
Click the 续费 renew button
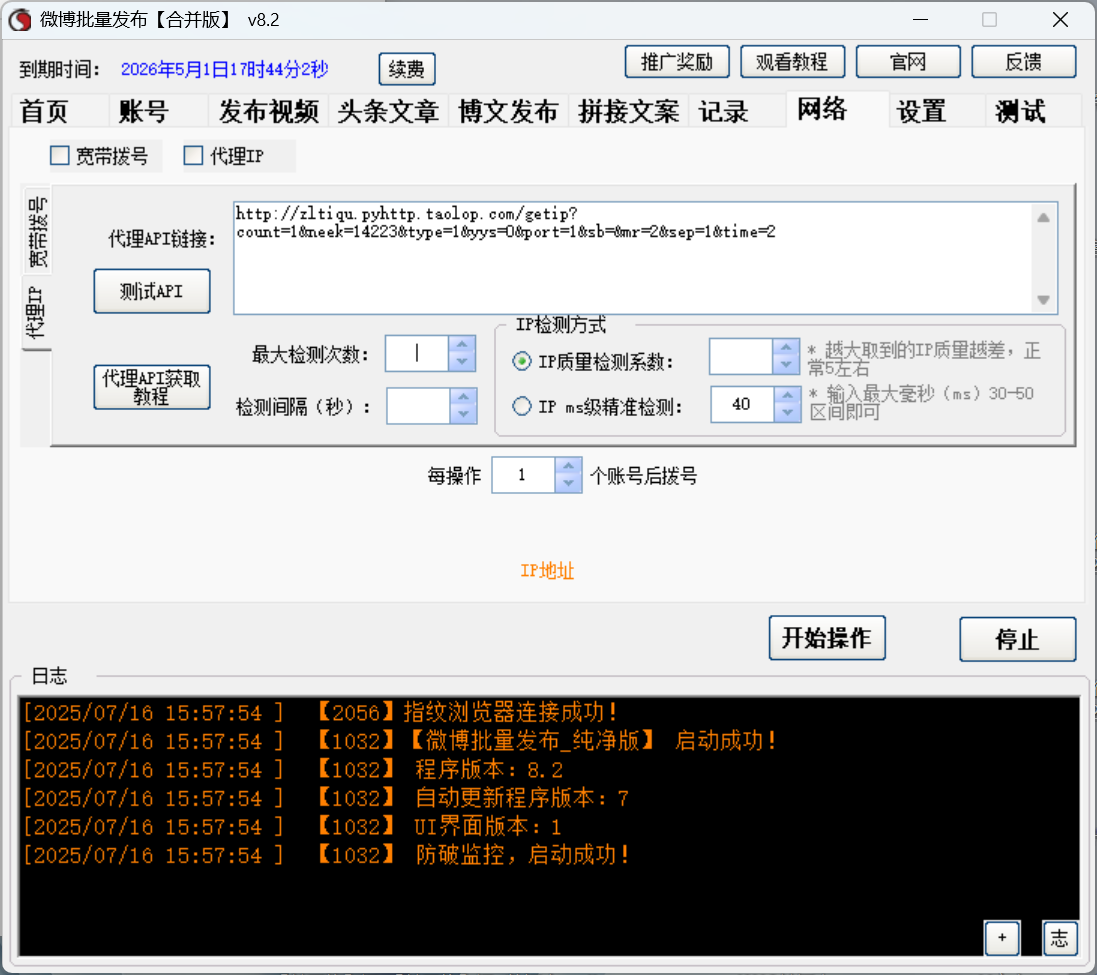point(406,69)
